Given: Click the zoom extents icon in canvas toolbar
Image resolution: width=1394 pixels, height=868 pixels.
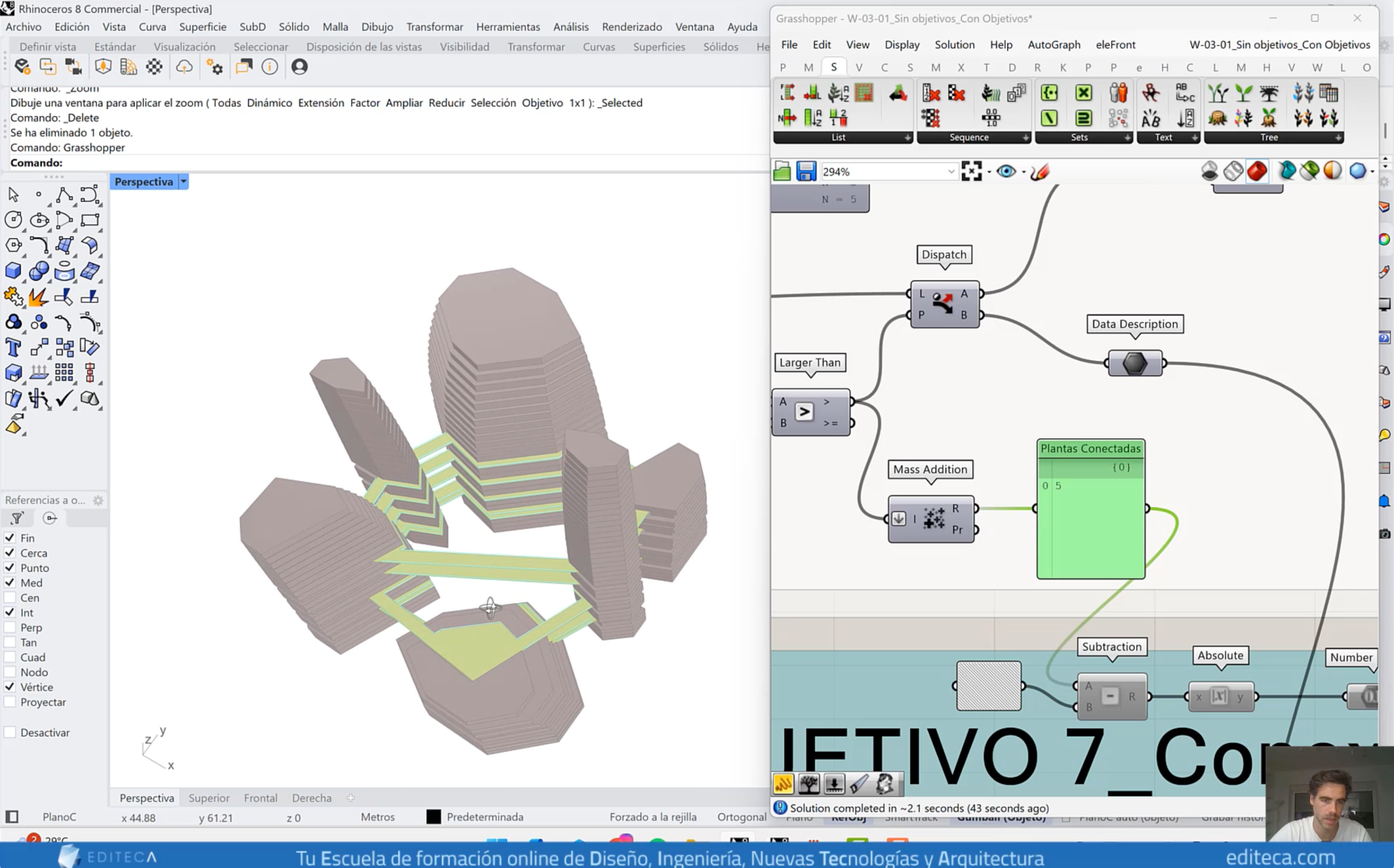Looking at the screenshot, I should point(971,171).
